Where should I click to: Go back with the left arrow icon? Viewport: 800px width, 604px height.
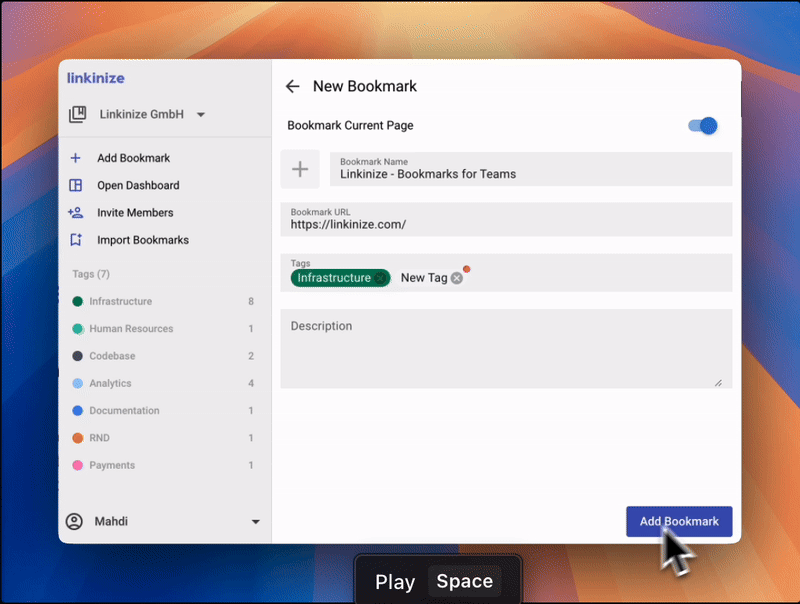coord(292,86)
